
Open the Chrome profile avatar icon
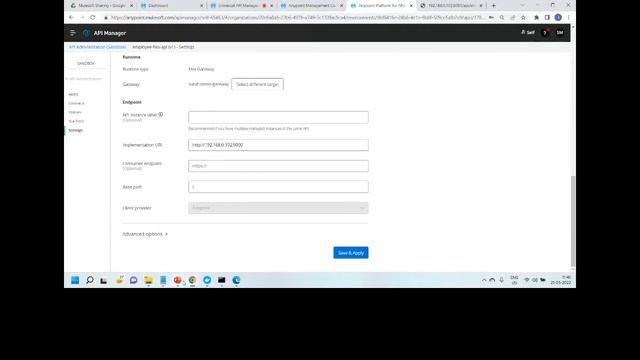[x=558, y=18]
